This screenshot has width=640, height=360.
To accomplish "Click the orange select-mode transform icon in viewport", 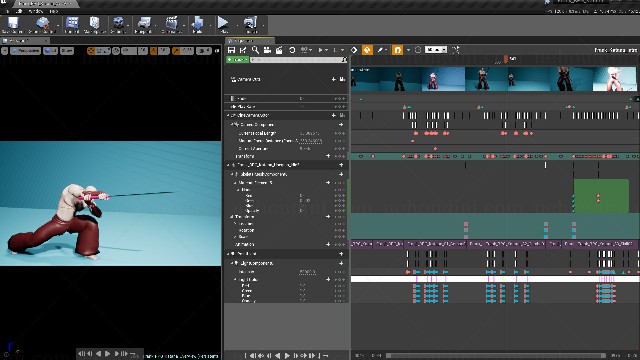I will pos(91,51).
